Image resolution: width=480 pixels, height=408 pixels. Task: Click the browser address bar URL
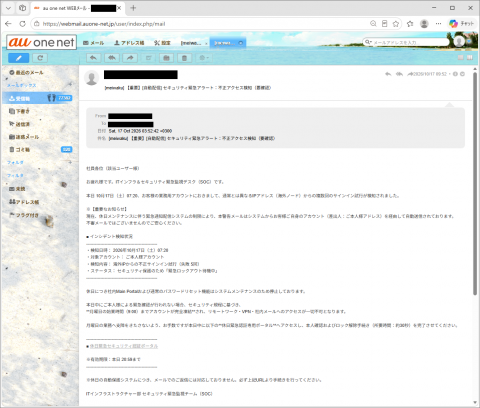coord(104,24)
